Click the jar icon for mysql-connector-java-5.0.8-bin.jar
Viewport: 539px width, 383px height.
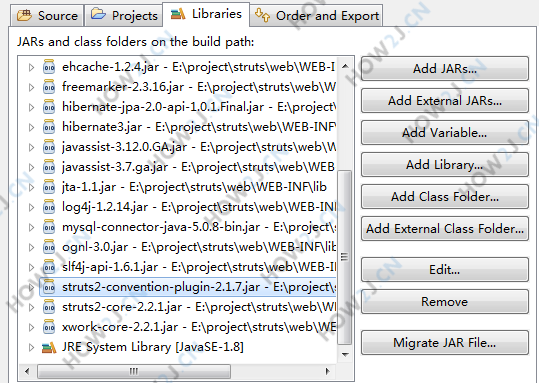click(49, 227)
